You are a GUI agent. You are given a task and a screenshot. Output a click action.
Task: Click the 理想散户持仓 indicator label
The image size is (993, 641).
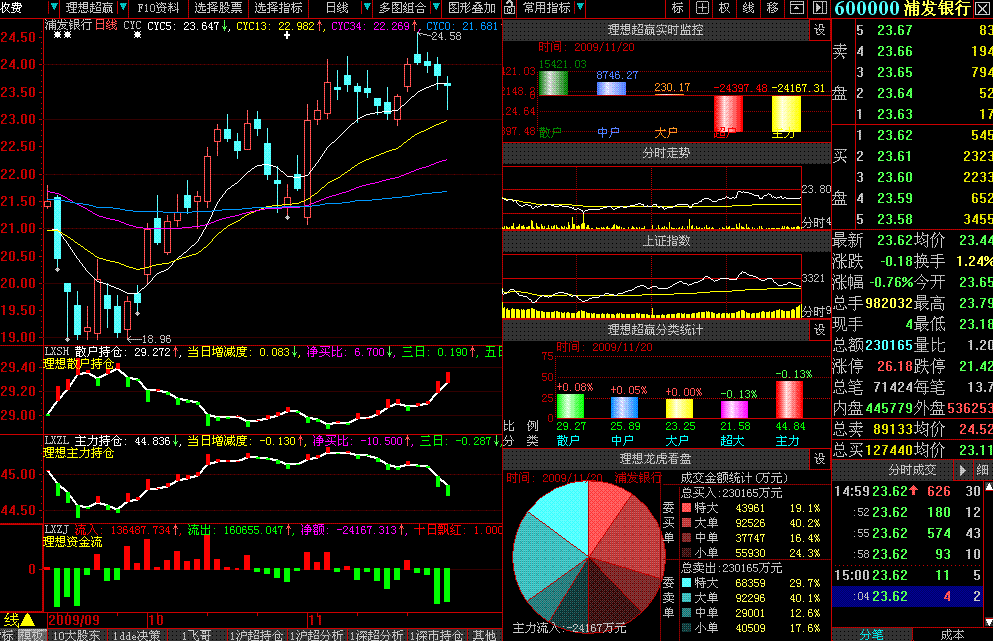tap(78, 364)
